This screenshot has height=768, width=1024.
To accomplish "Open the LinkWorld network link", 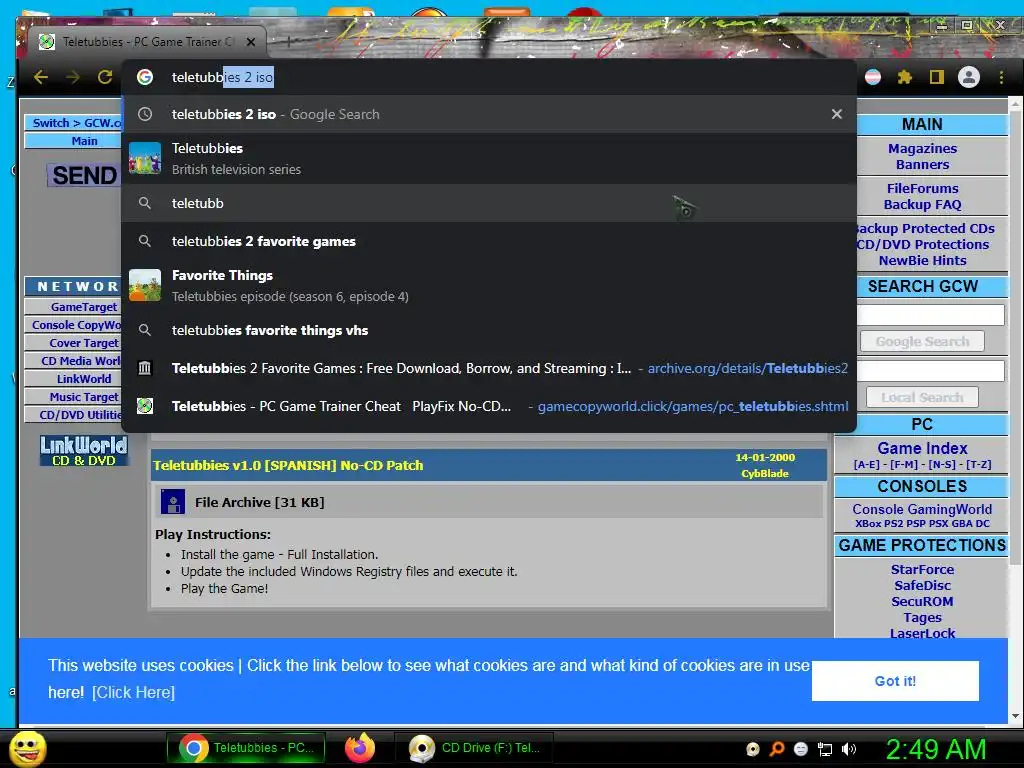I will pos(84,379).
